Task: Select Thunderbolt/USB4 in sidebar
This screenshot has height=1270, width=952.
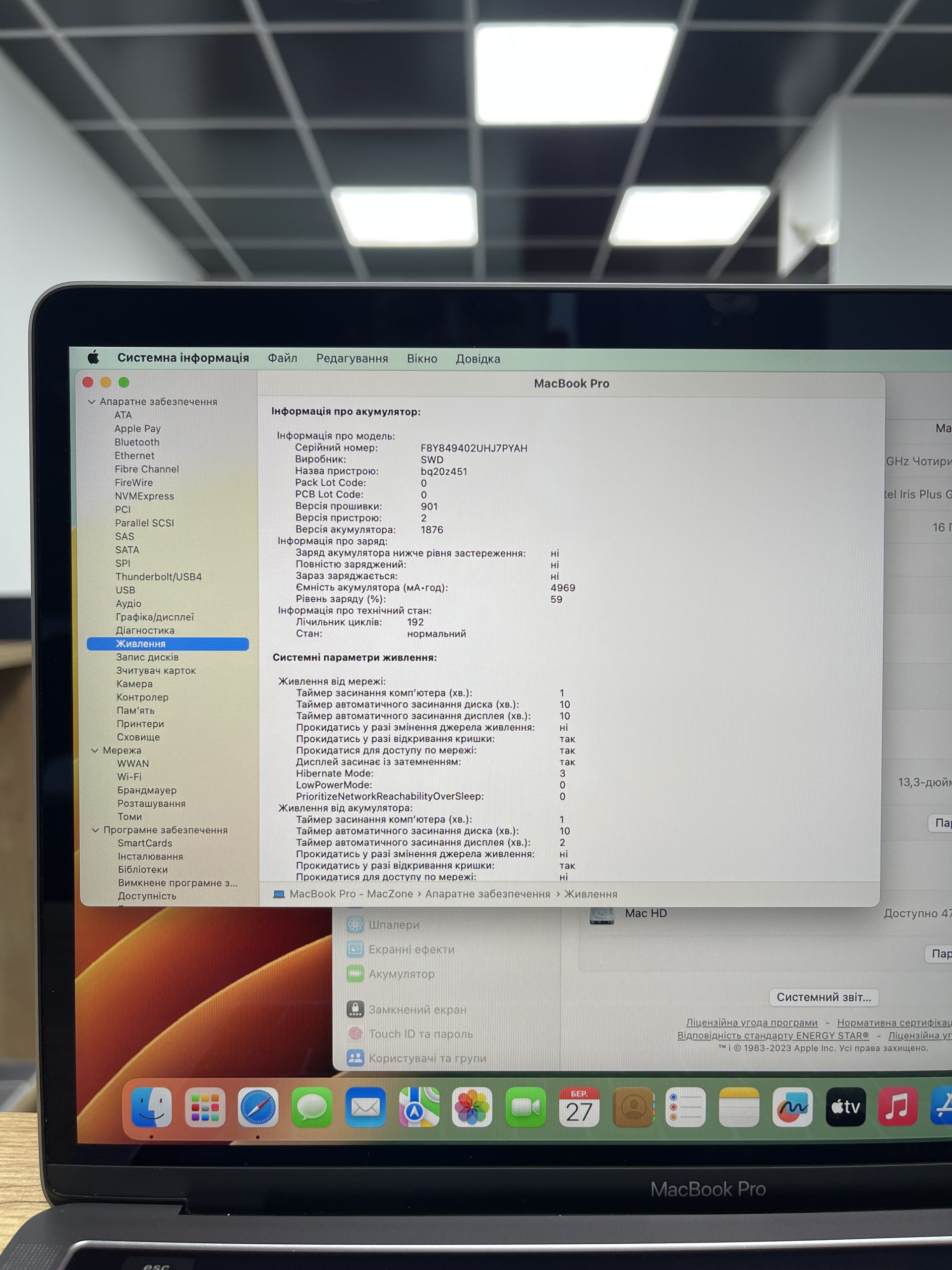Action: pos(158,576)
